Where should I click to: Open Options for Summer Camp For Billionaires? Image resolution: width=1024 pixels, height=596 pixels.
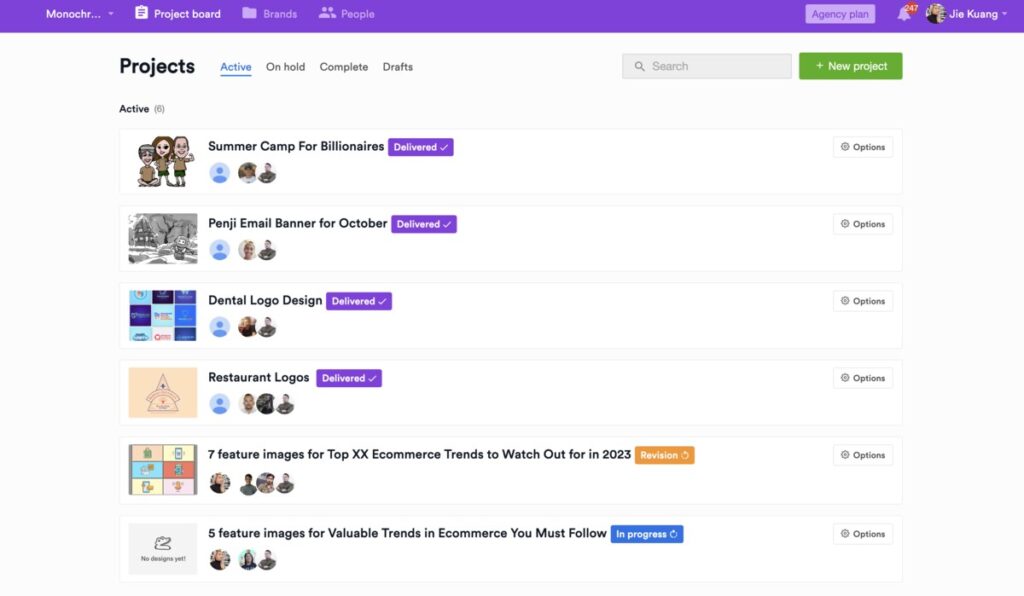862,147
